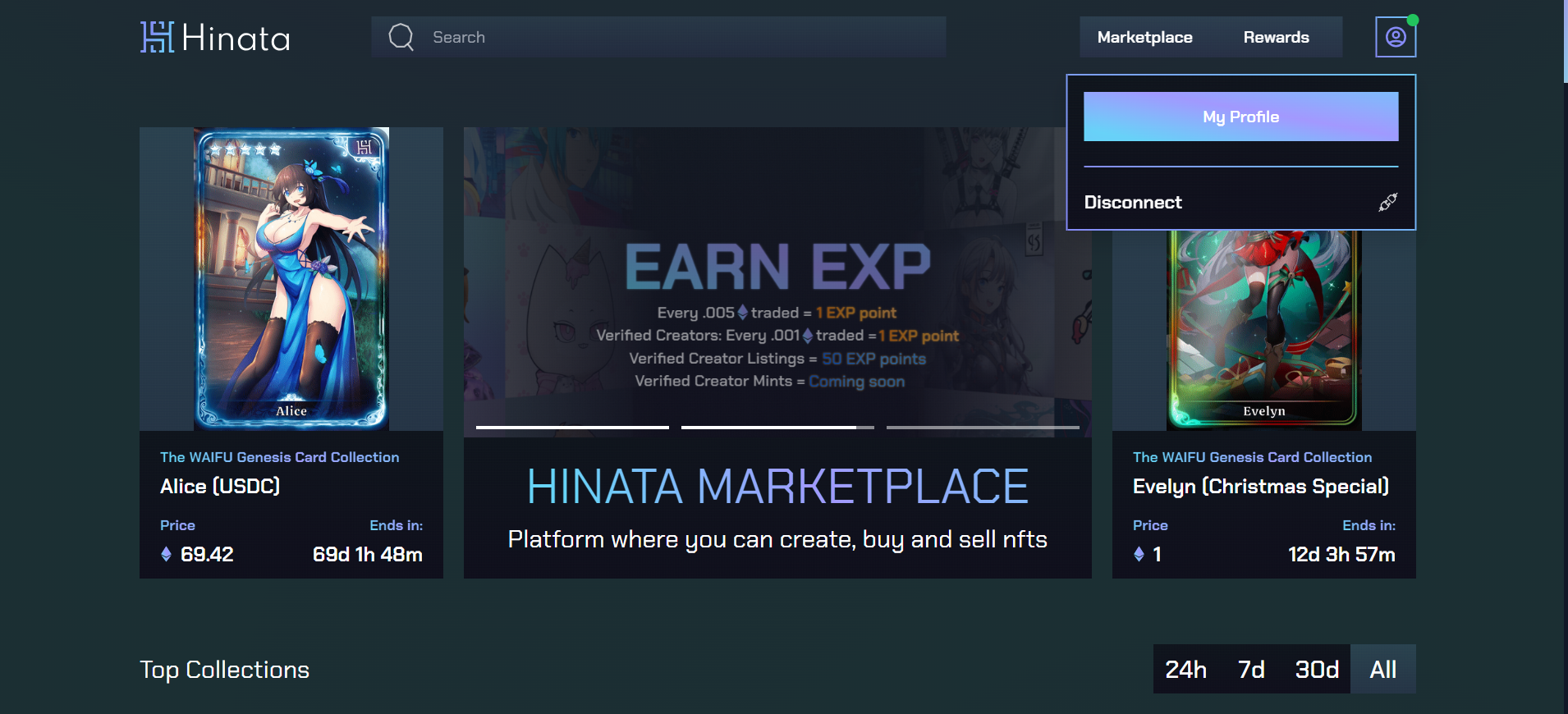The image size is (1568, 714).
Task: Go to first carousel slide indicator
Action: point(572,427)
